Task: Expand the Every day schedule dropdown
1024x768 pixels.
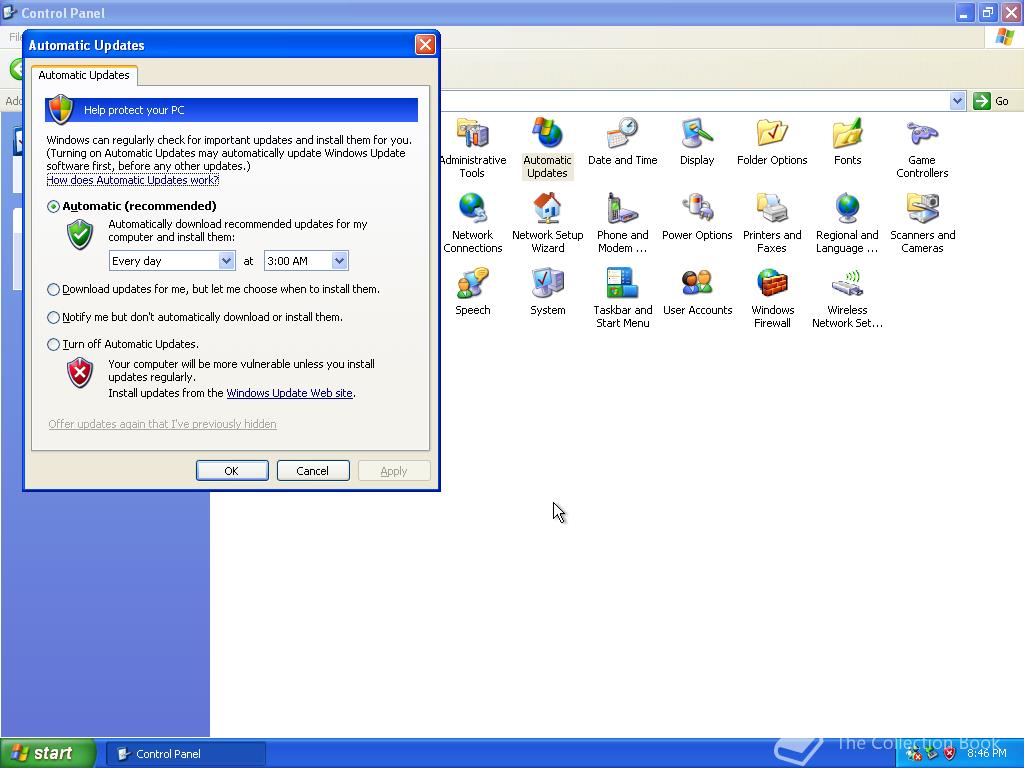Action: [x=226, y=261]
